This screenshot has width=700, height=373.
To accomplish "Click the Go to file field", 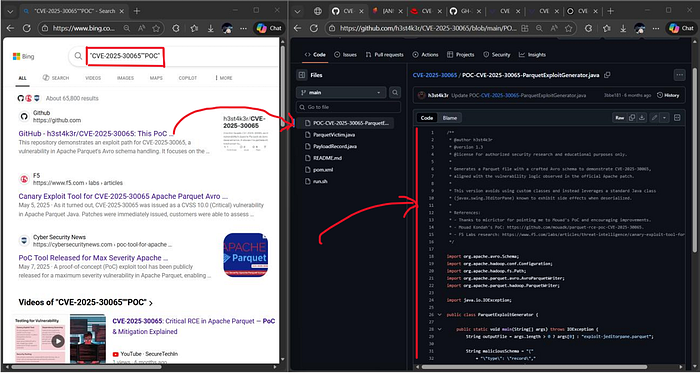I will click(349, 107).
